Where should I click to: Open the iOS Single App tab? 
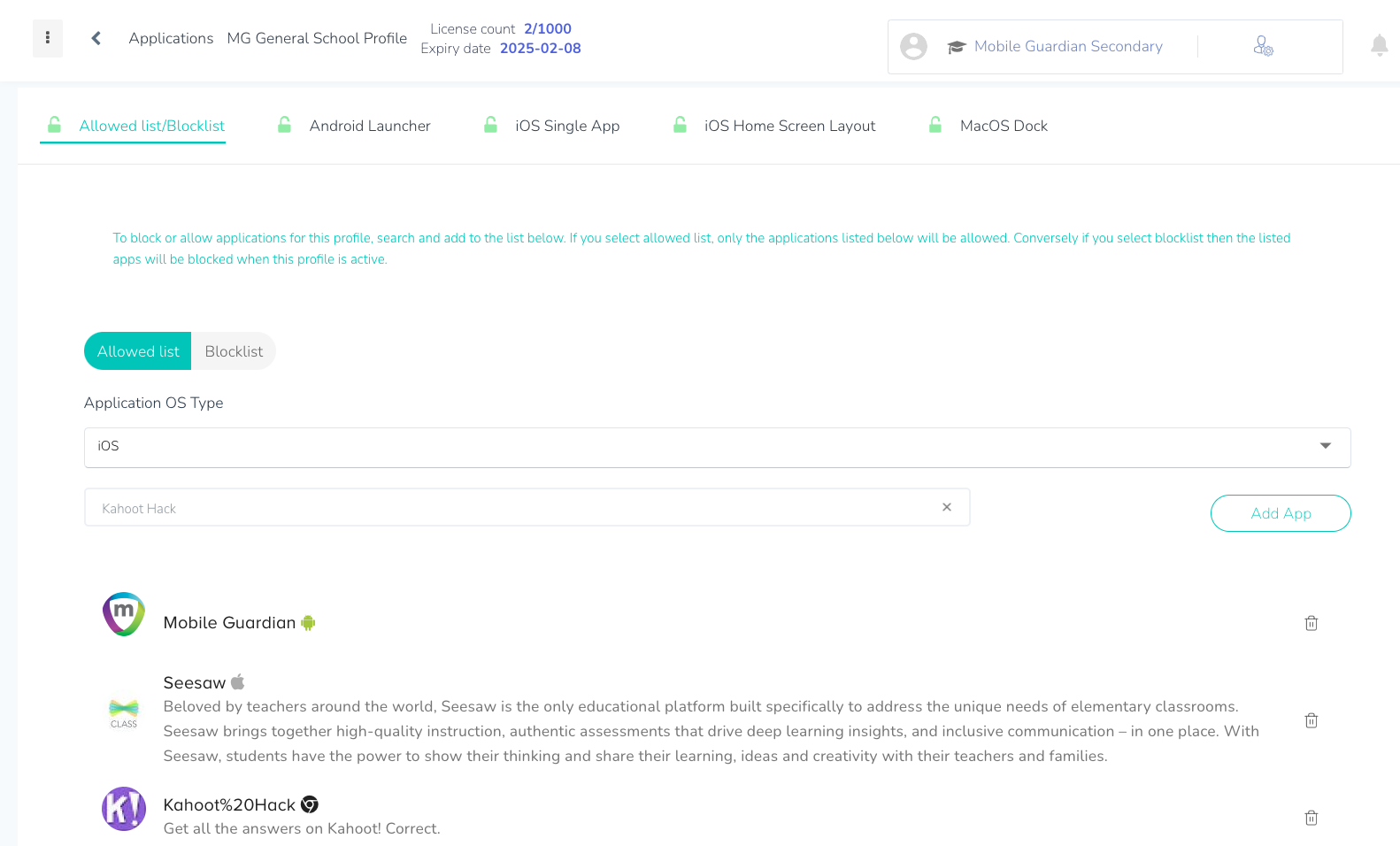567,126
